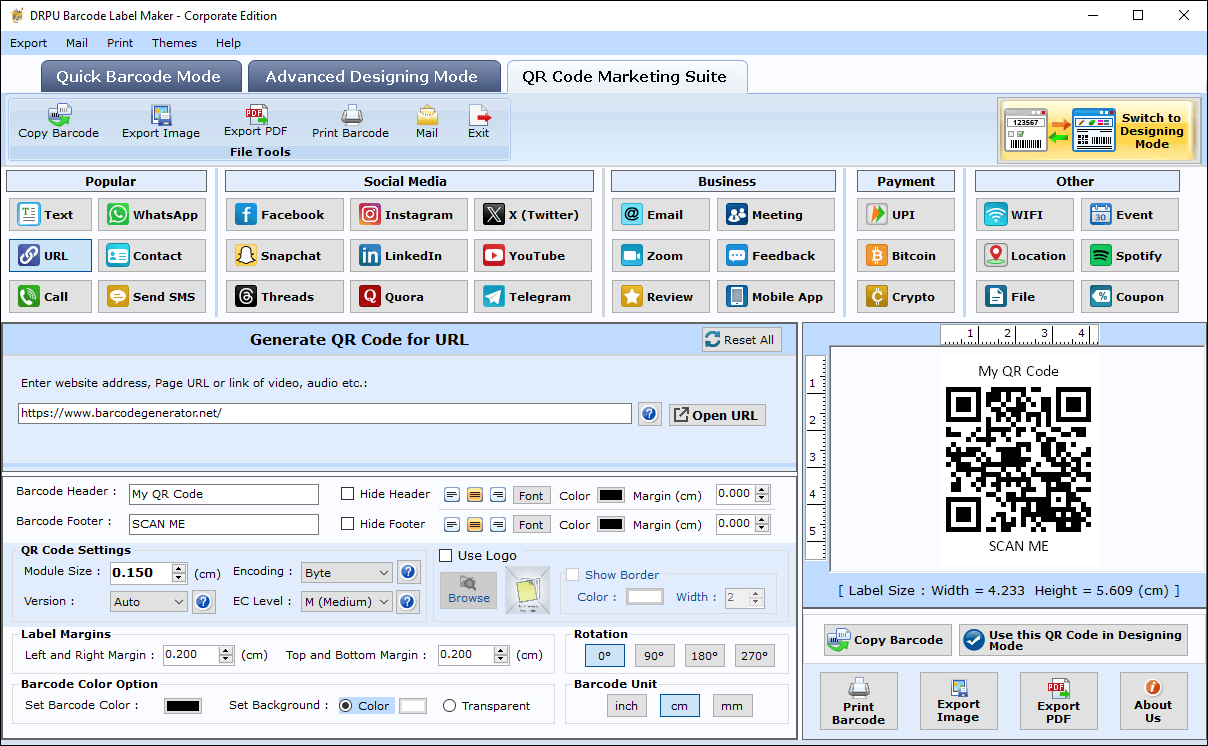Viewport: 1208px width, 746px height.
Task: Click the EC Level help icon
Action: (408, 601)
